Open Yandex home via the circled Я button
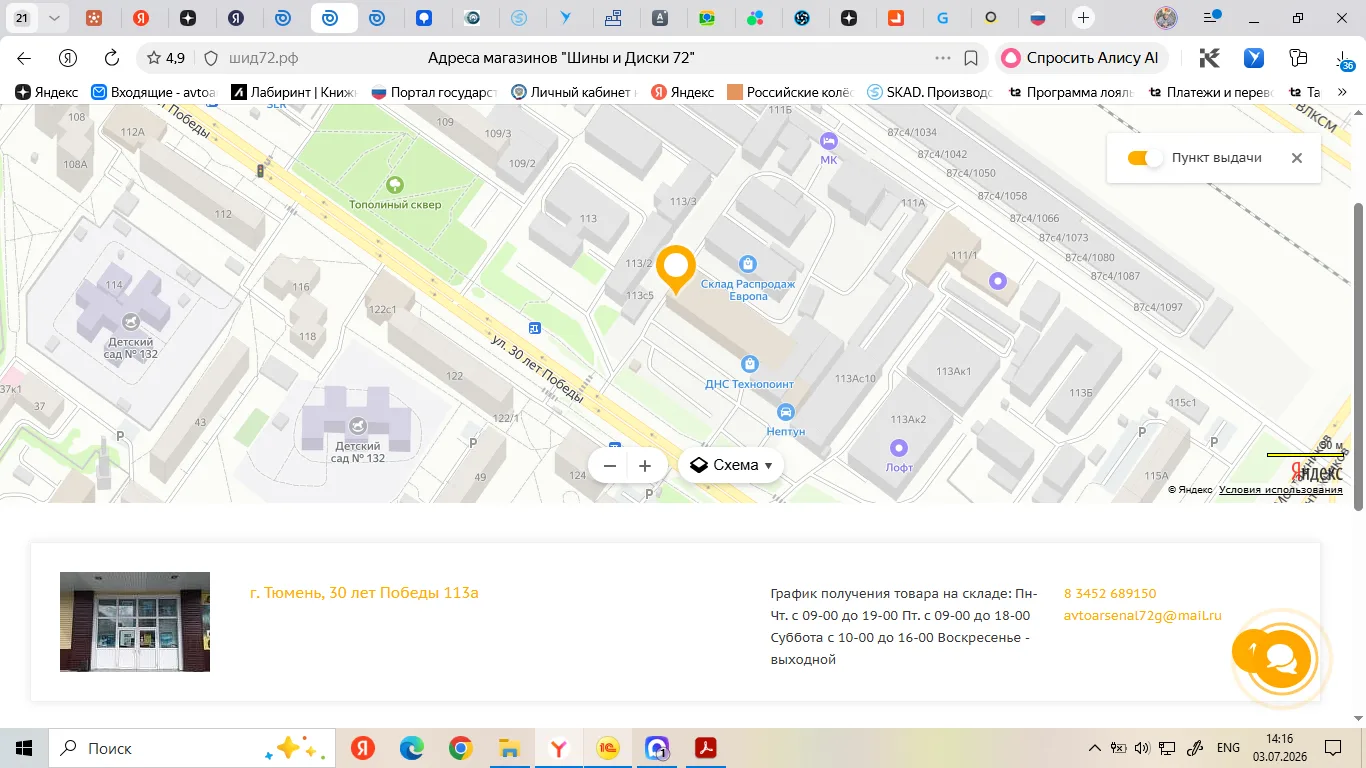1366x768 pixels. click(x=68, y=58)
